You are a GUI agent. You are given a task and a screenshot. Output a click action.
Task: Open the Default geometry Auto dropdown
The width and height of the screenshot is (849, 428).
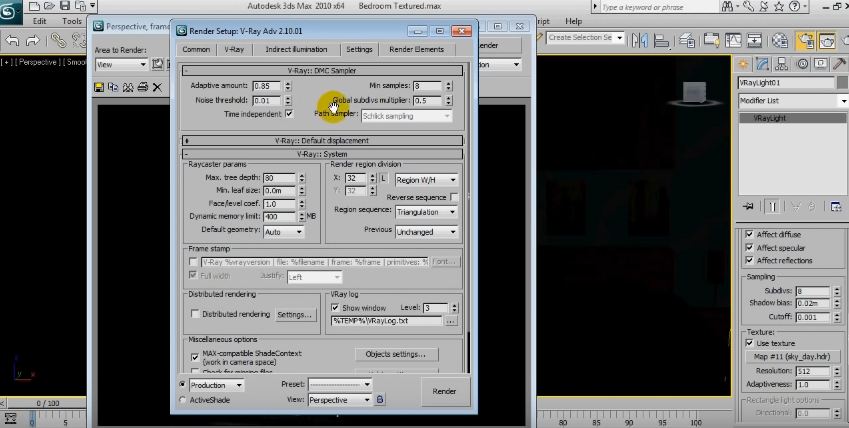tap(284, 231)
